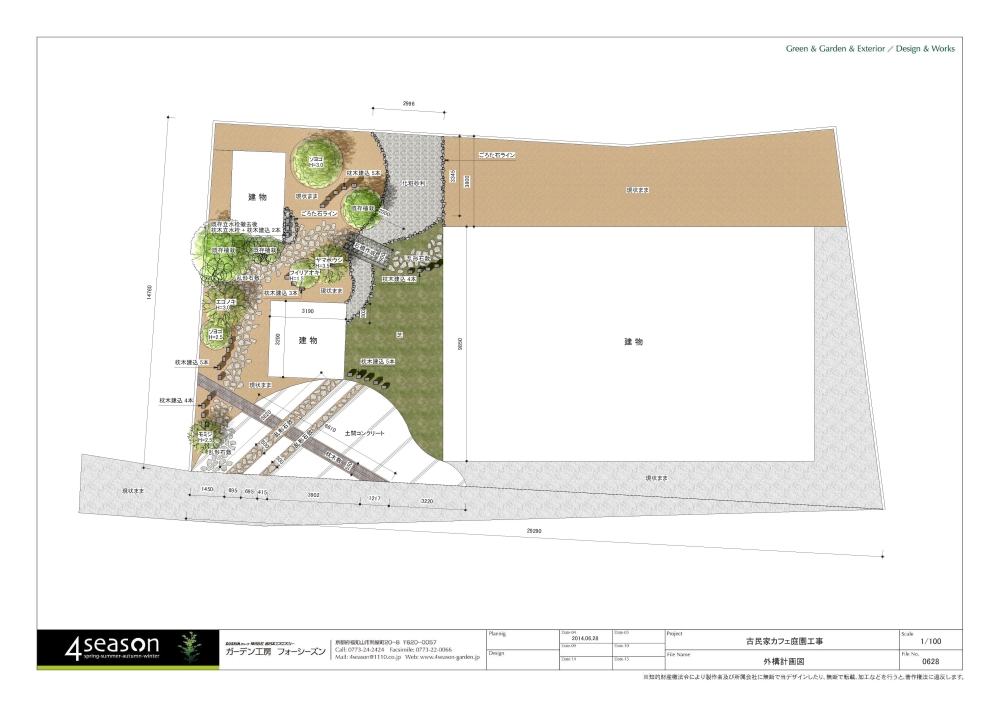
Task: Click the 枕木建込 5本 label on lawn
Action: pyautogui.click(x=377, y=360)
